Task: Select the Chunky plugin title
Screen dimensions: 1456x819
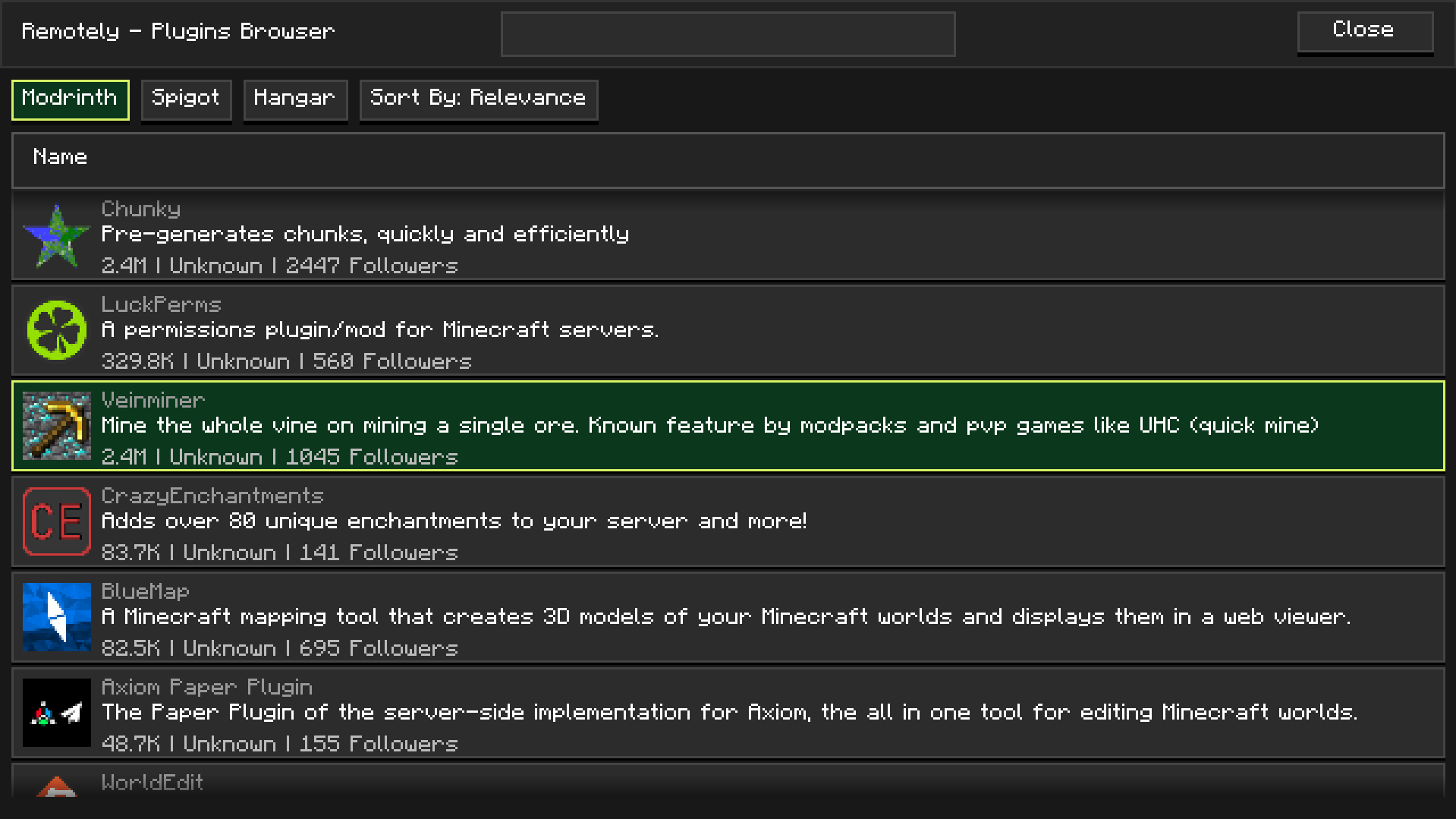Action: [x=141, y=209]
